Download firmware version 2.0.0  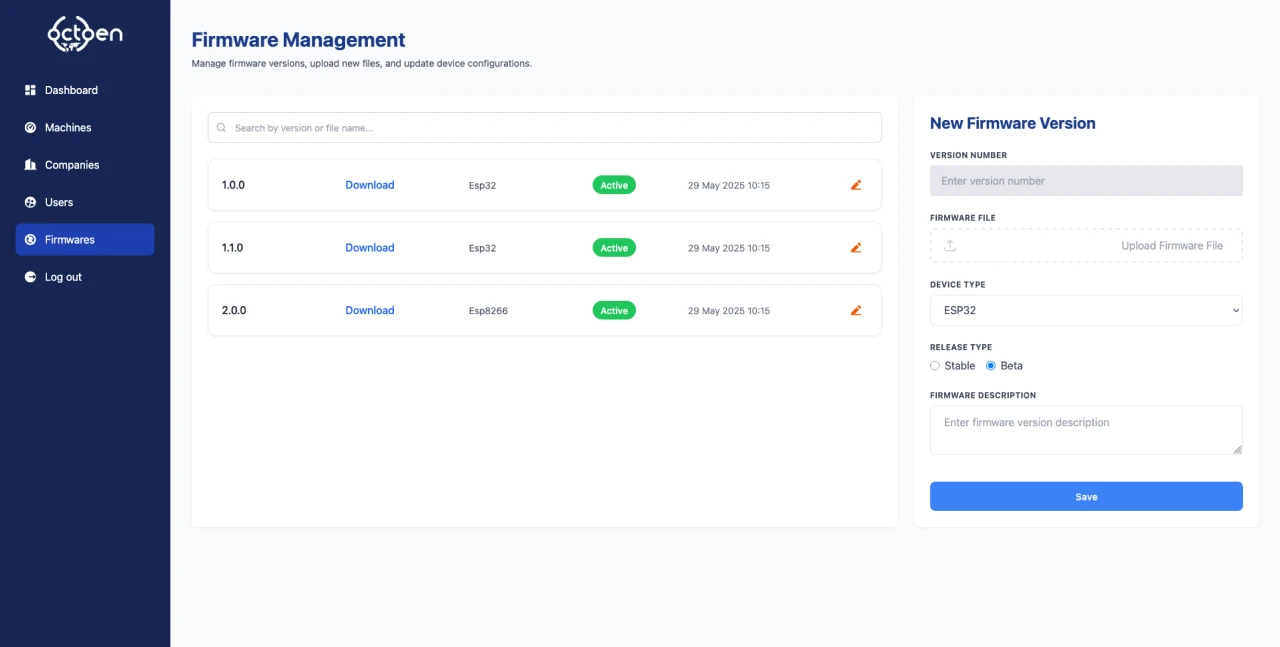coord(369,310)
